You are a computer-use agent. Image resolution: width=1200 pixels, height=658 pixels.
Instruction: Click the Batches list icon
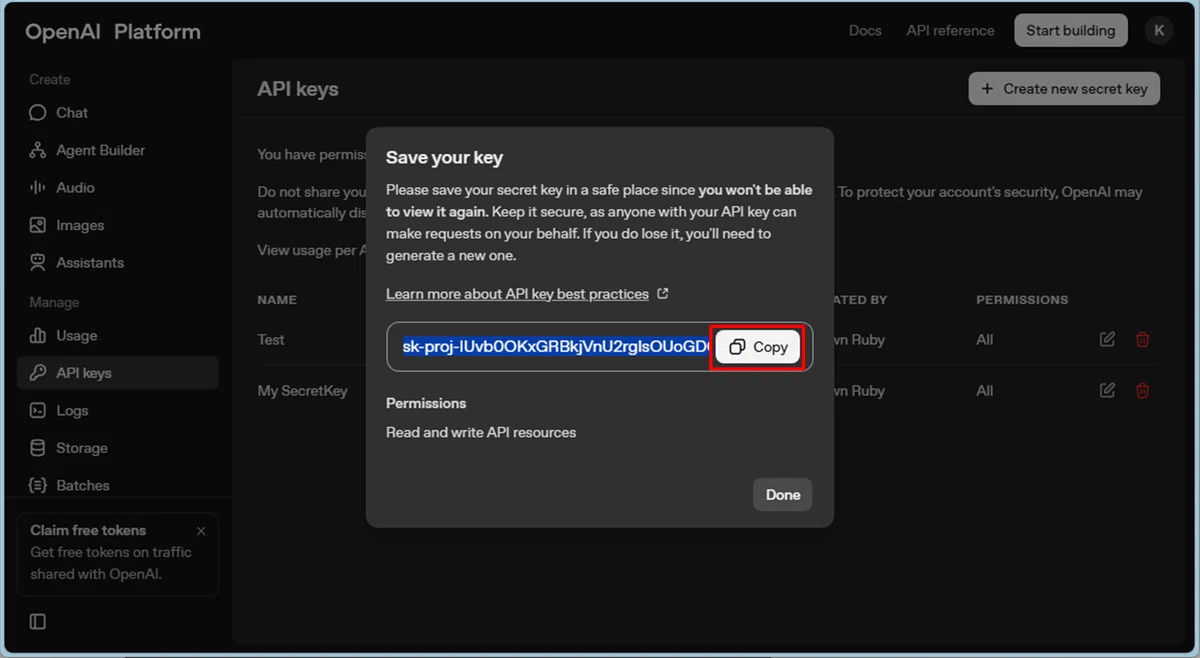coord(38,485)
